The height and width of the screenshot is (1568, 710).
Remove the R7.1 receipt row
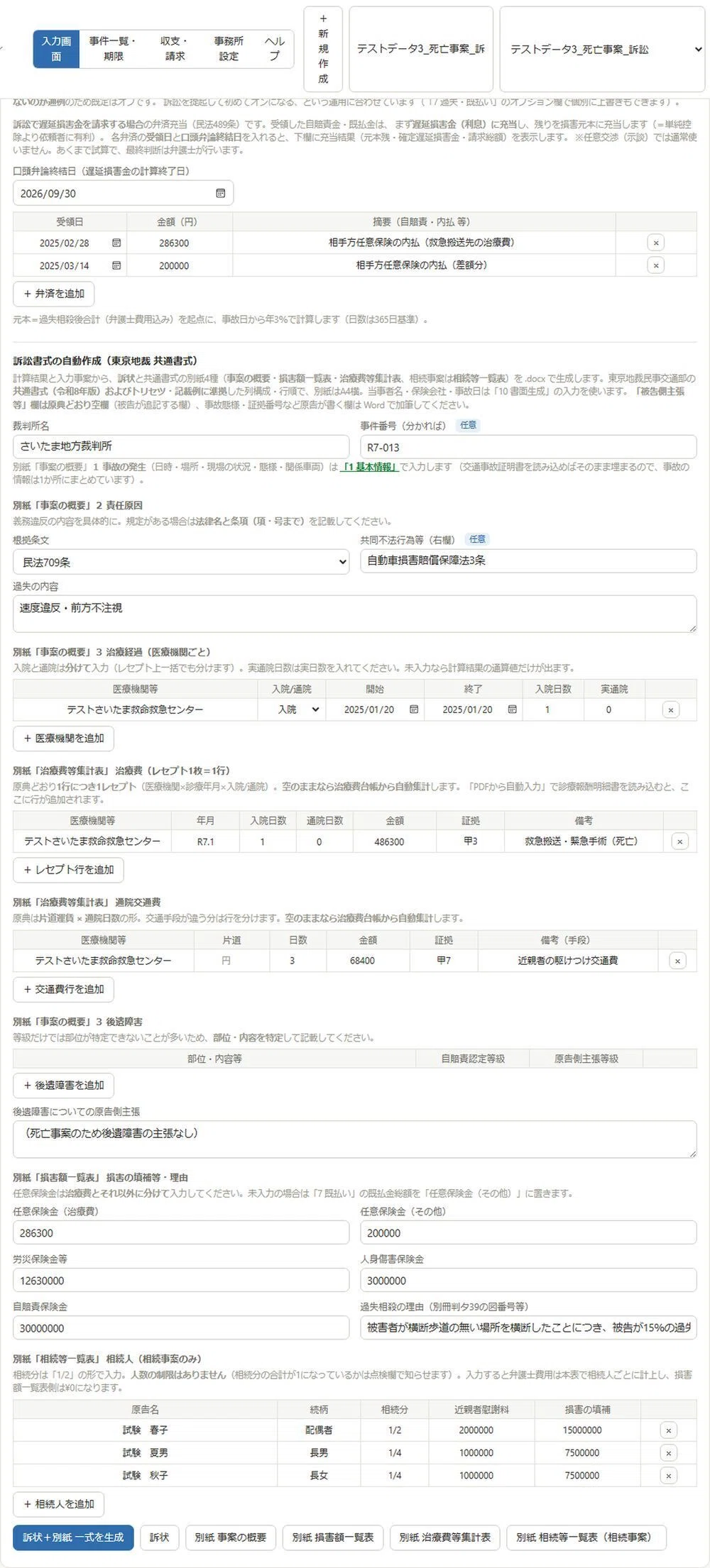tap(680, 841)
